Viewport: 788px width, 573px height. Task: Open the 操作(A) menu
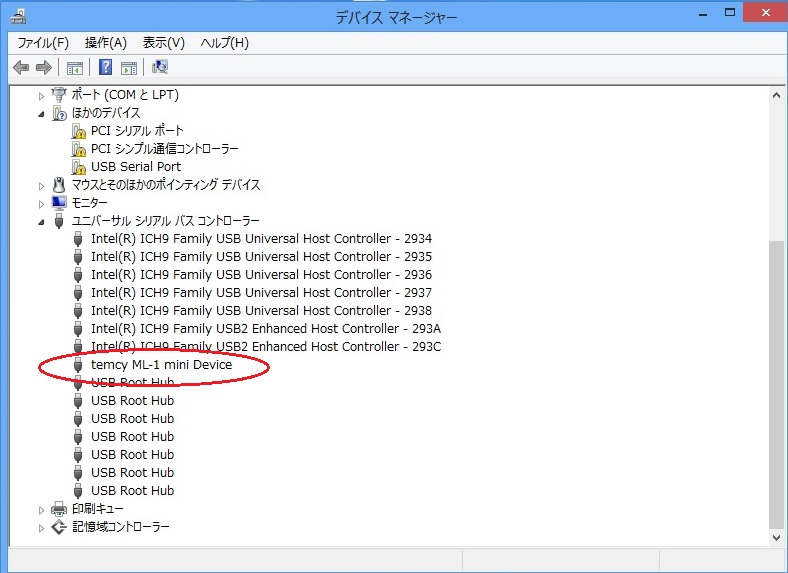point(106,43)
